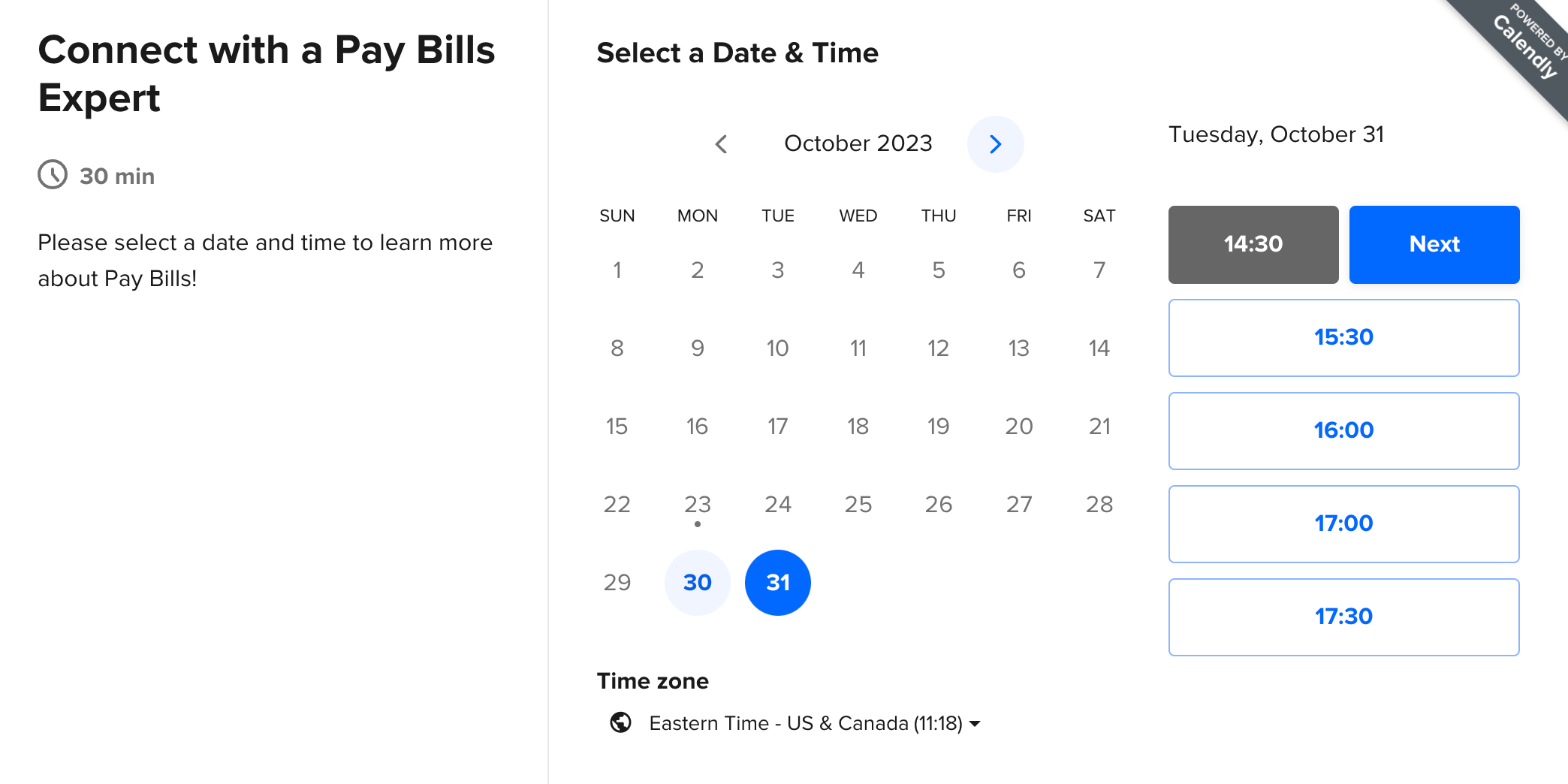Select October 24 on the calendar
This screenshot has height=784, width=1568.
click(777, 504)
